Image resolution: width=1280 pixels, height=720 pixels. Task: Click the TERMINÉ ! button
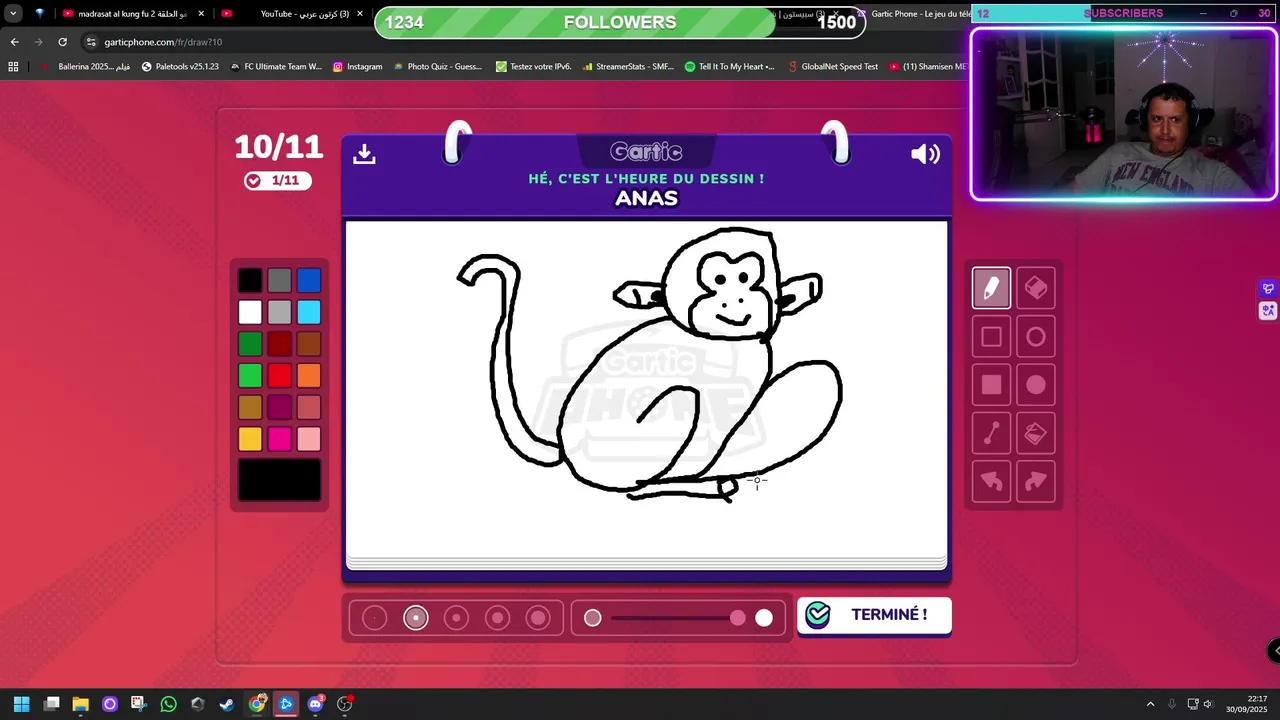pos(874,615)
